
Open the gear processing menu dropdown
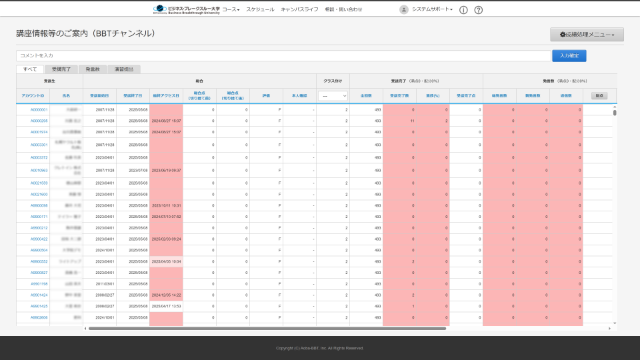[587, 35]
